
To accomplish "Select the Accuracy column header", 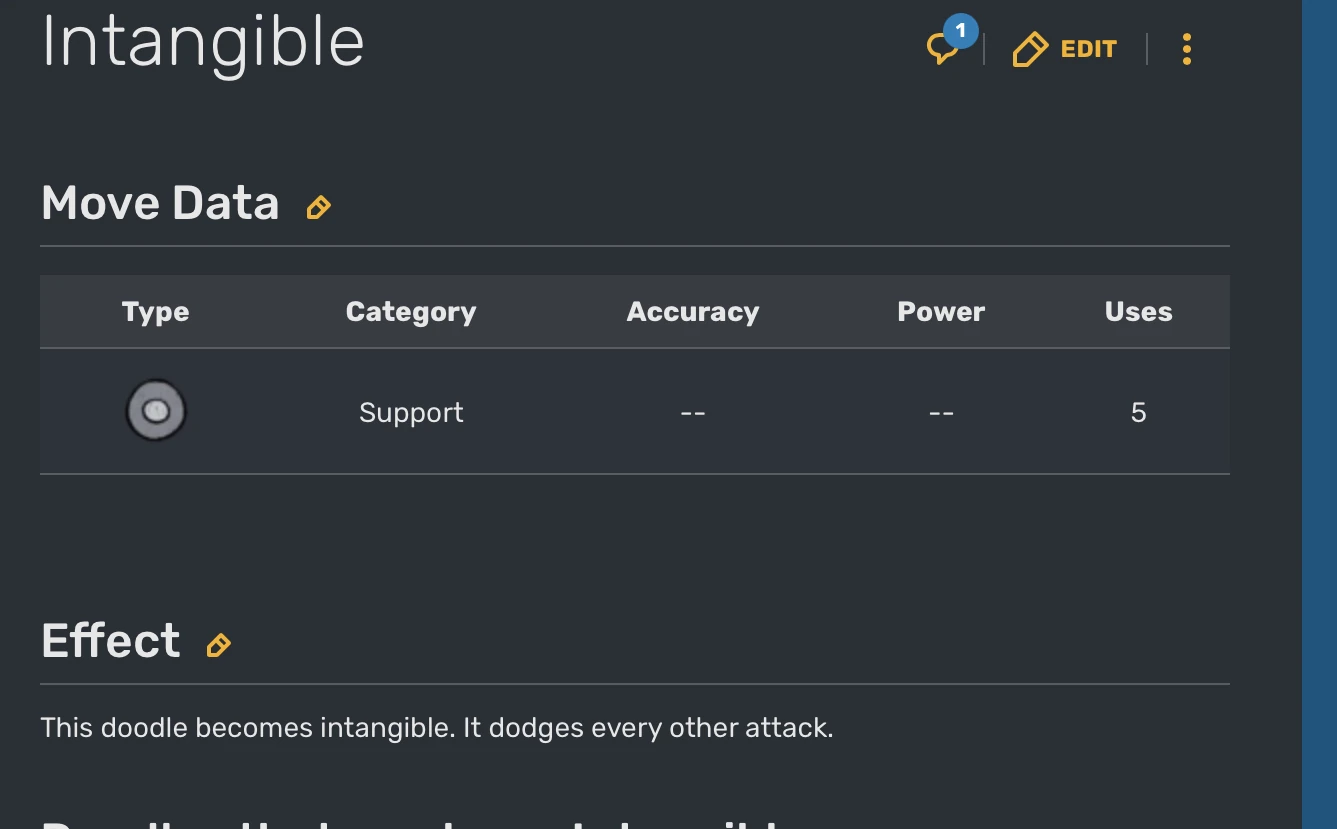I will [693, 312].
